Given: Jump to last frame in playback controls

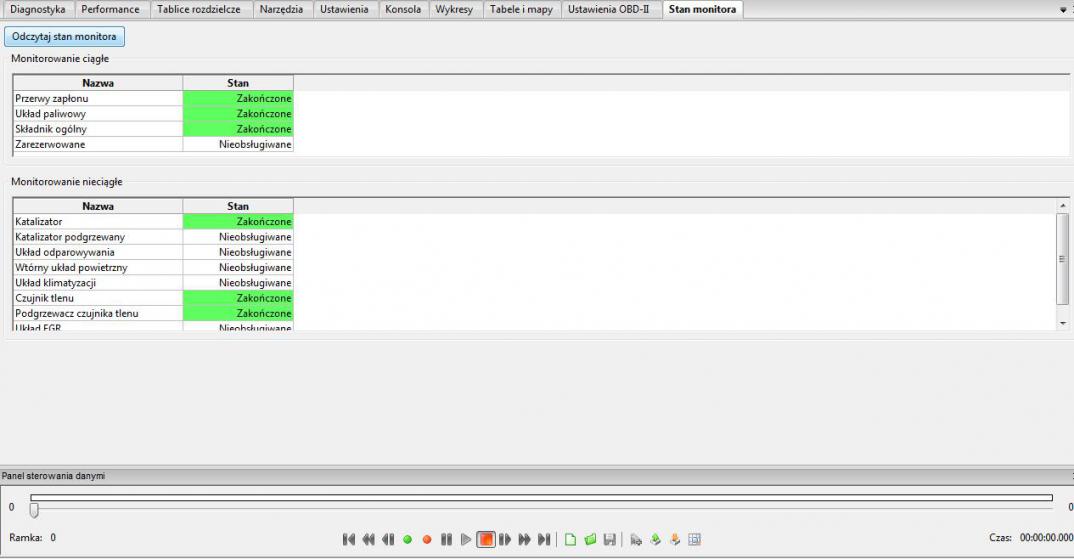Looking at the screenshot, I should point(544,540).
